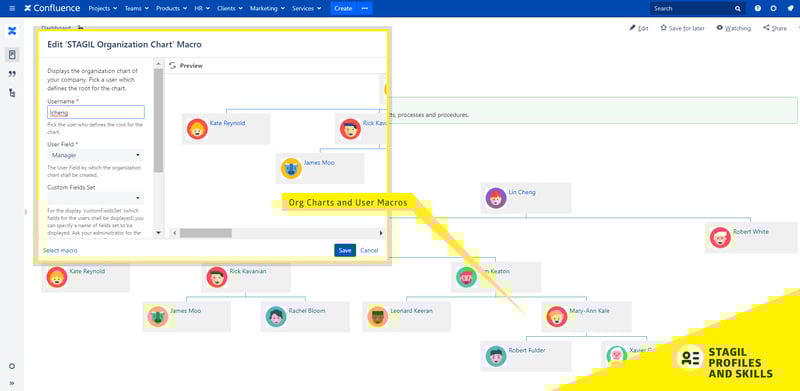Open the Projects menu
Image resolution: width=800 pixels, height=391 pixels.
(103, 8)
